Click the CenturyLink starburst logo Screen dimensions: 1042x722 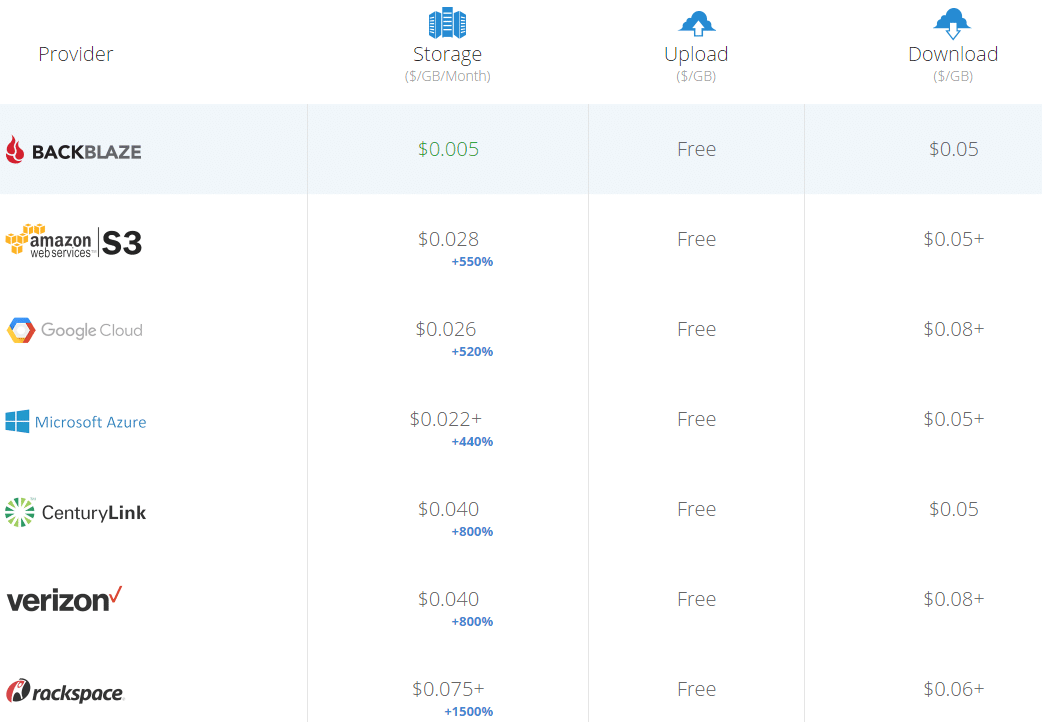click(20, 512)
